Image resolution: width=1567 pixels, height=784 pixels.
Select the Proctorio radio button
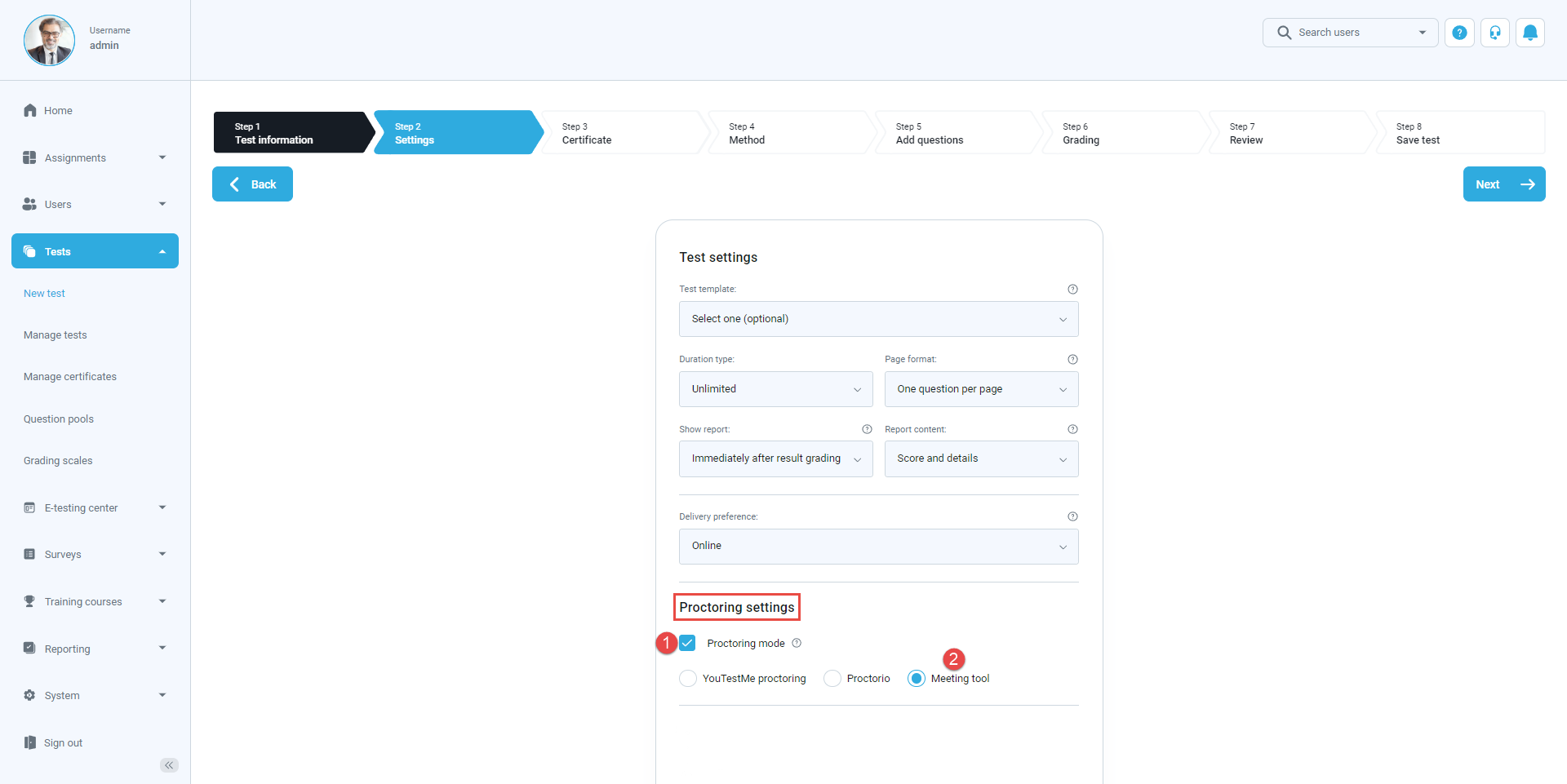[832, 678]
